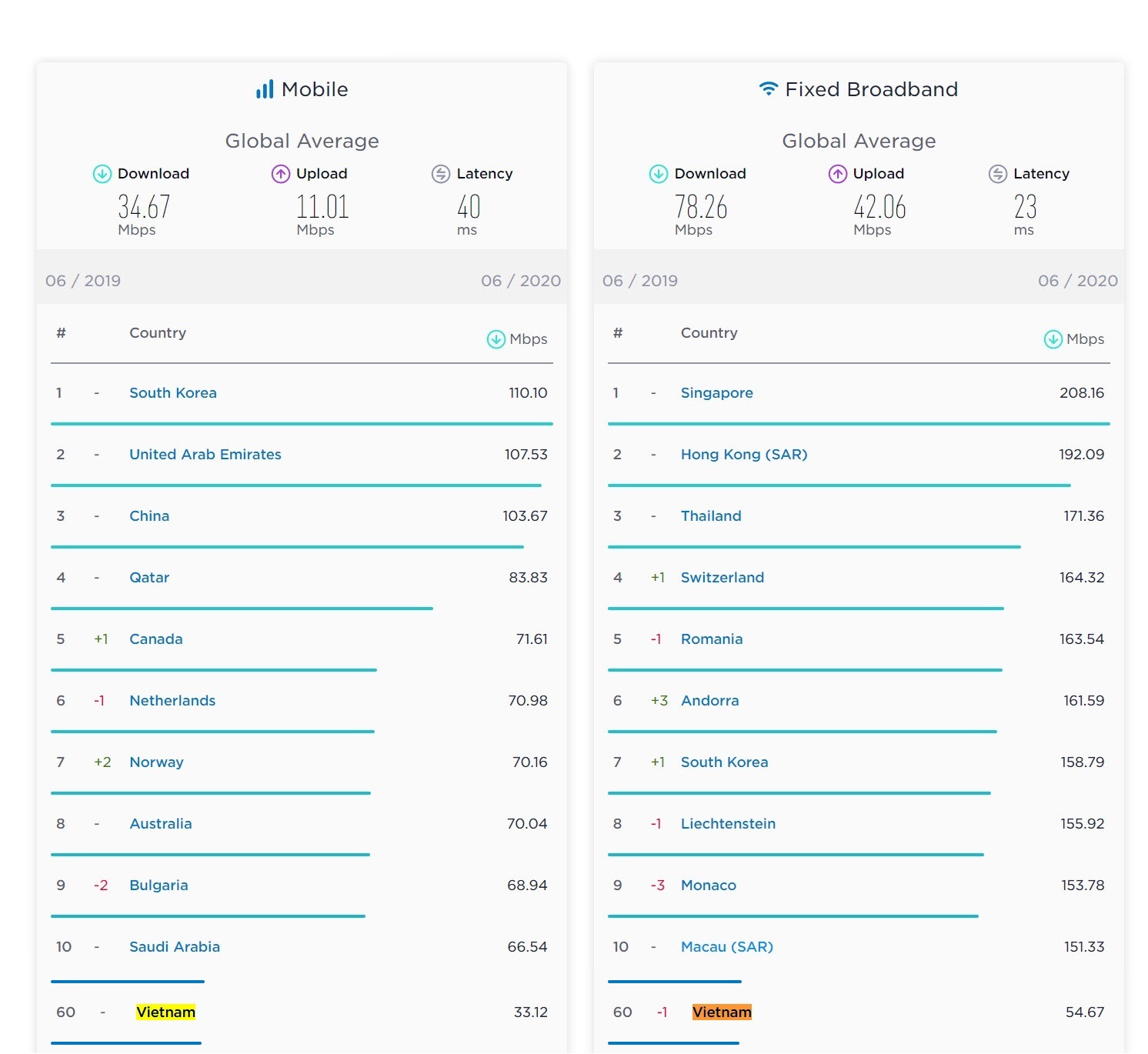
Task: Click Fixed Broadband 06 / 2020 date label
Action: 1078,281
